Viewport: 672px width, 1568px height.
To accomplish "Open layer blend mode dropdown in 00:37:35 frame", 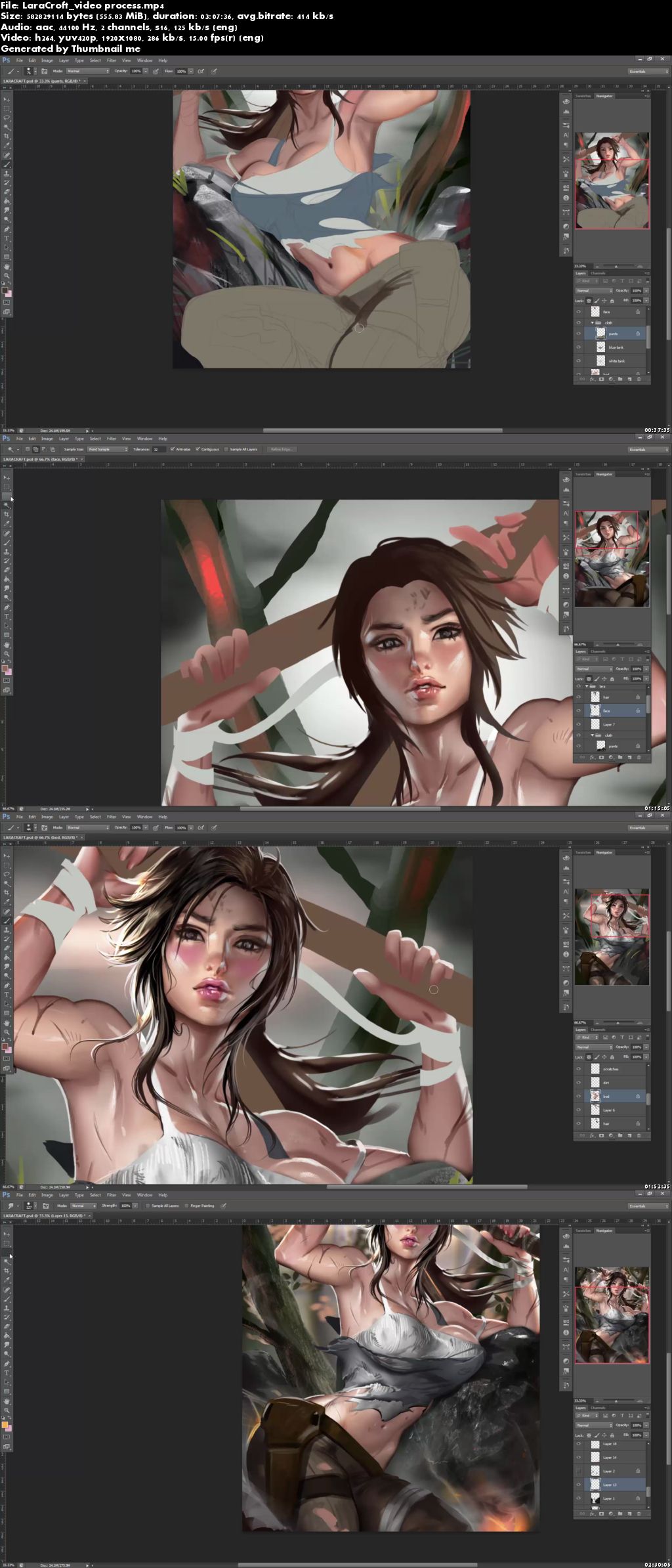I will click(x=594, y=291).
